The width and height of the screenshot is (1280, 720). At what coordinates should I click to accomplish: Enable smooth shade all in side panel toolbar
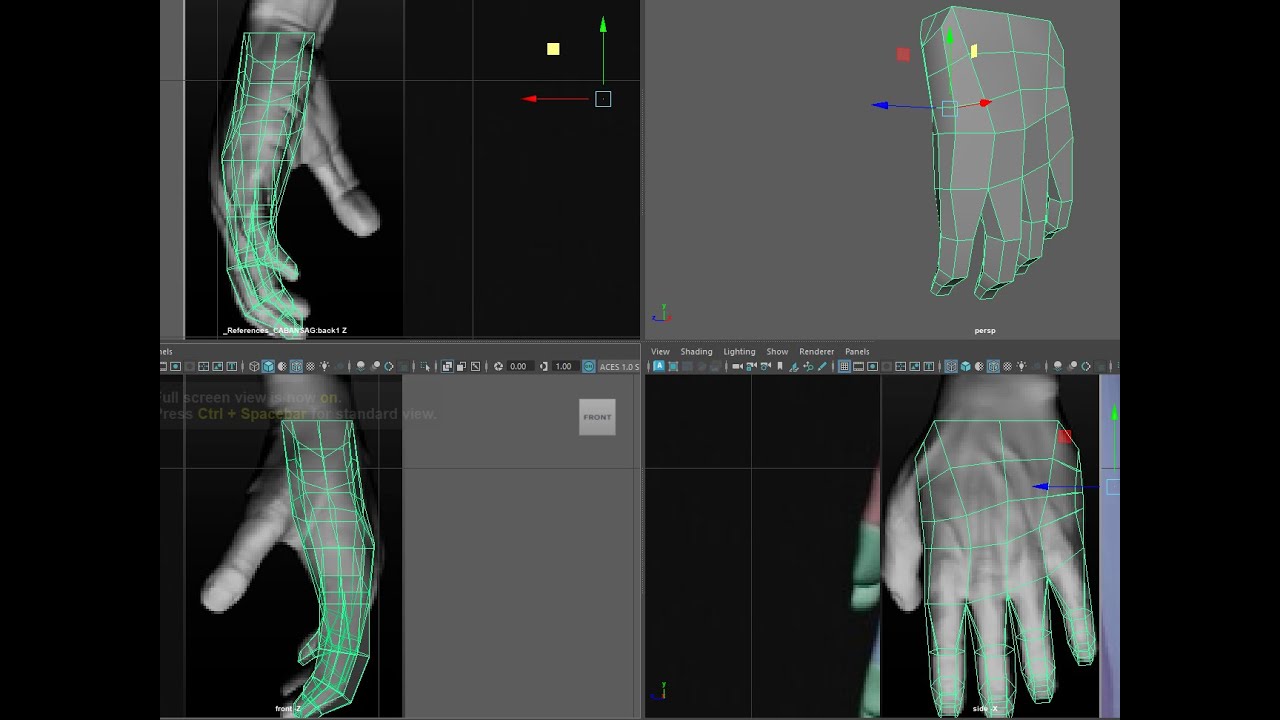coord(966,366)
